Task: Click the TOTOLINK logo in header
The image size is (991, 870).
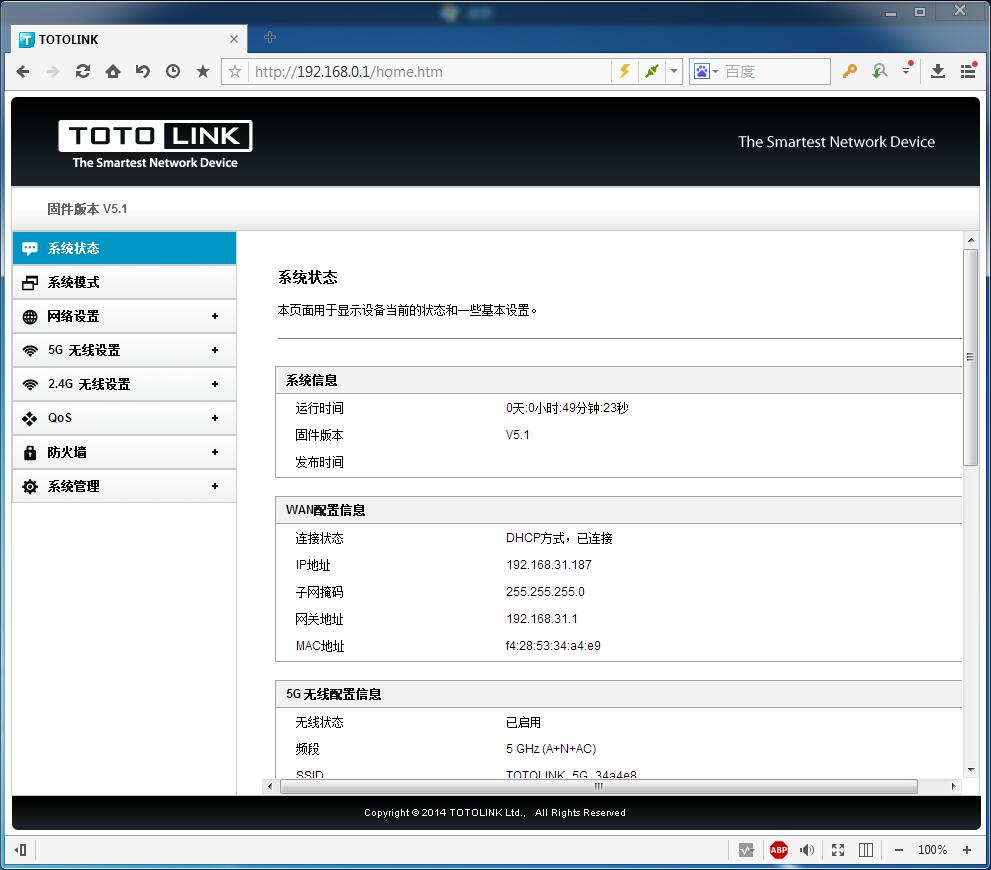Action: (x=155, y=144)
